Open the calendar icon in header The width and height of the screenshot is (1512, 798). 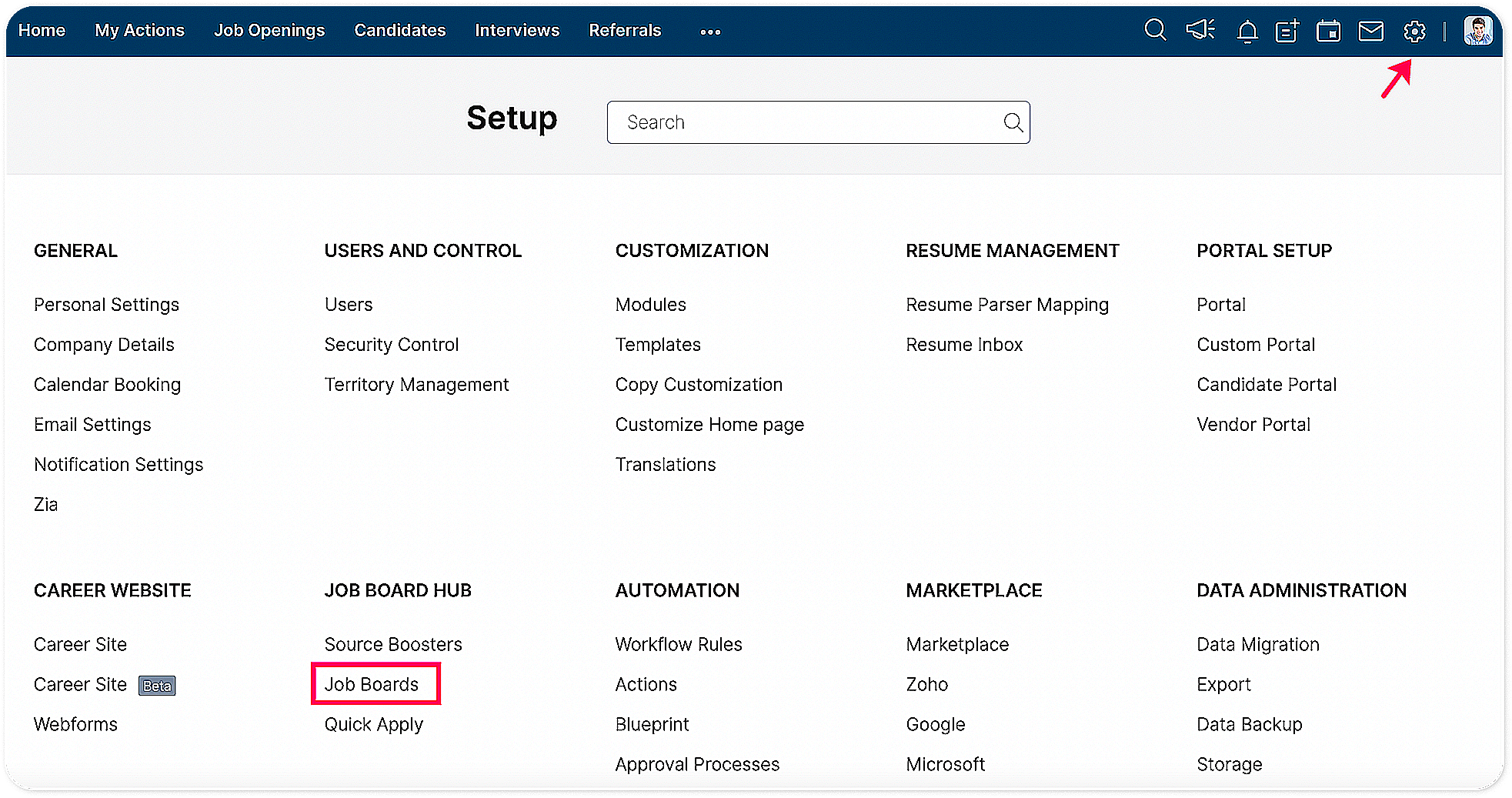pos(1328,32)
